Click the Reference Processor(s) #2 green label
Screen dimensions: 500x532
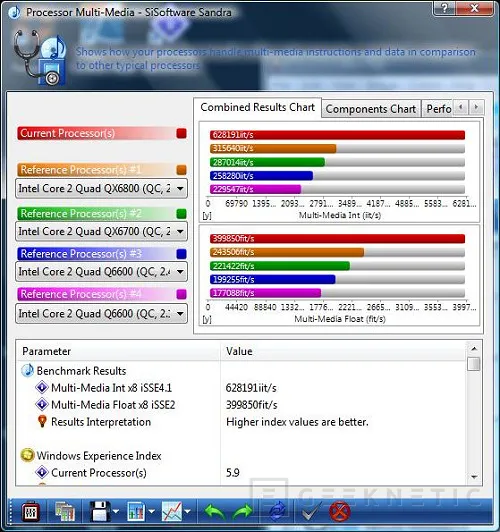tap(81, 213)
